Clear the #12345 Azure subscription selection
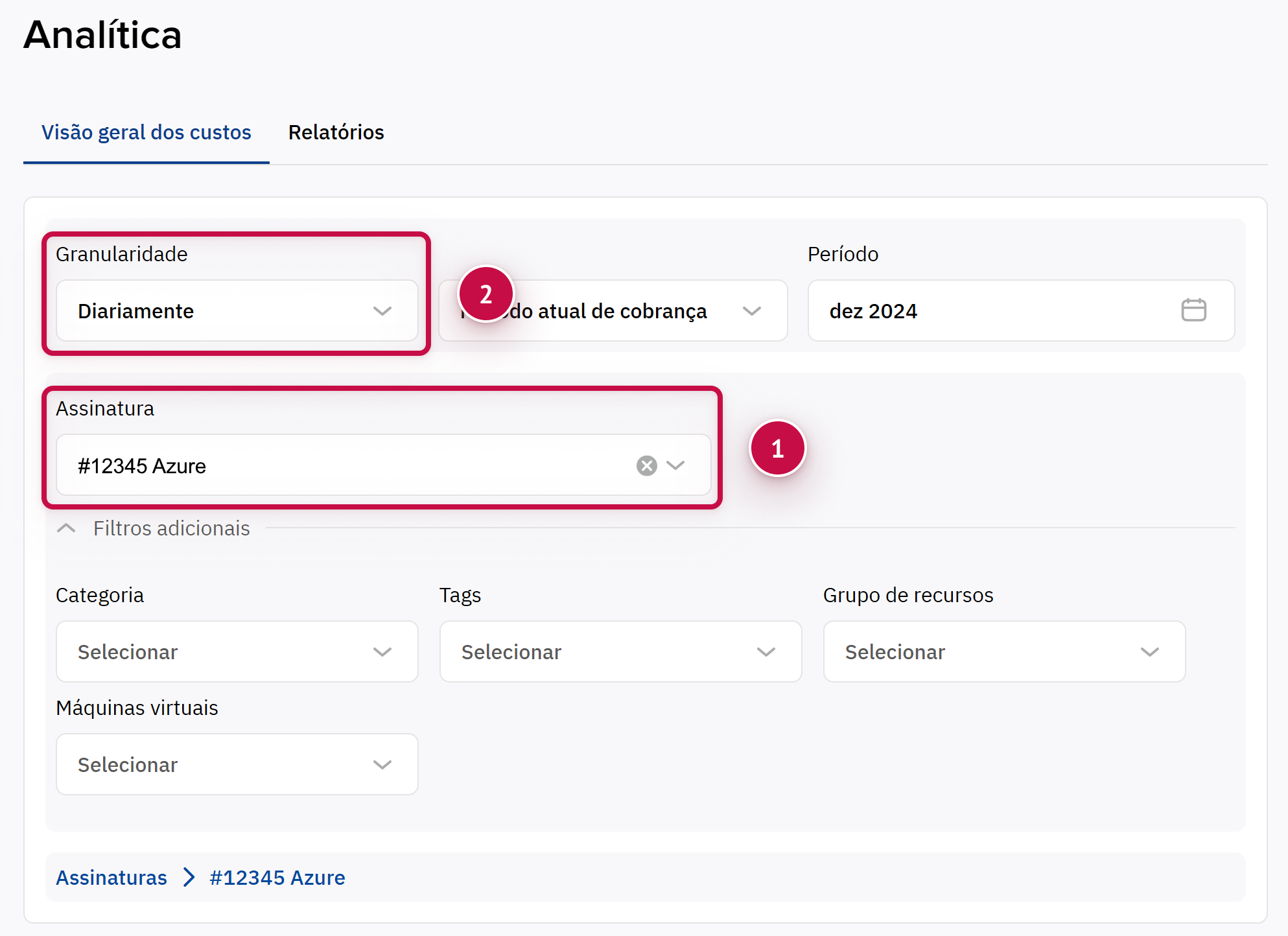The width and height of the screenshot is (1288, 936). [646, 465]
